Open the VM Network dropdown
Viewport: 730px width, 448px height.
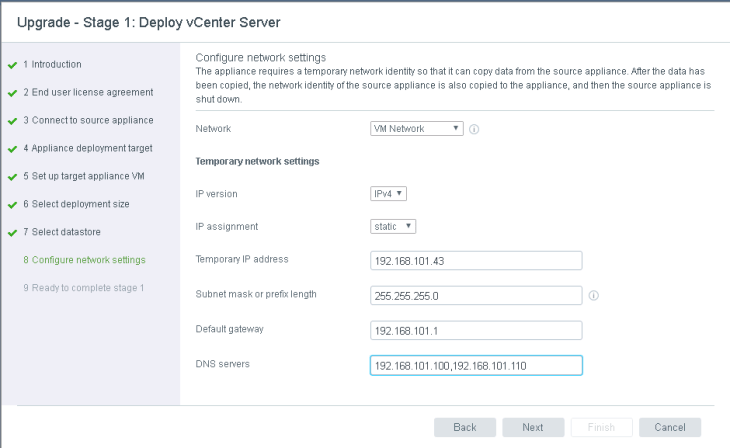pos(416,129)
